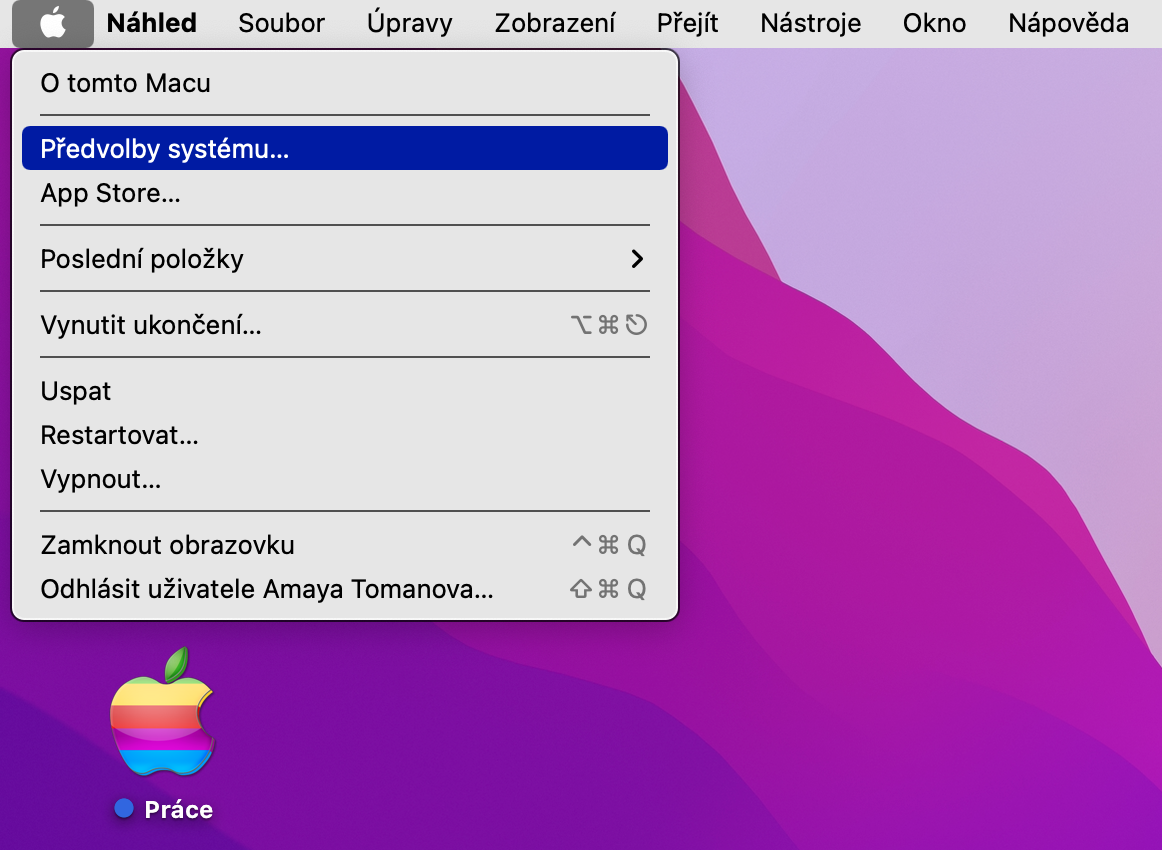Open the Úpravy menu
The image size is (1162, 850).
[x=410, y=24]
